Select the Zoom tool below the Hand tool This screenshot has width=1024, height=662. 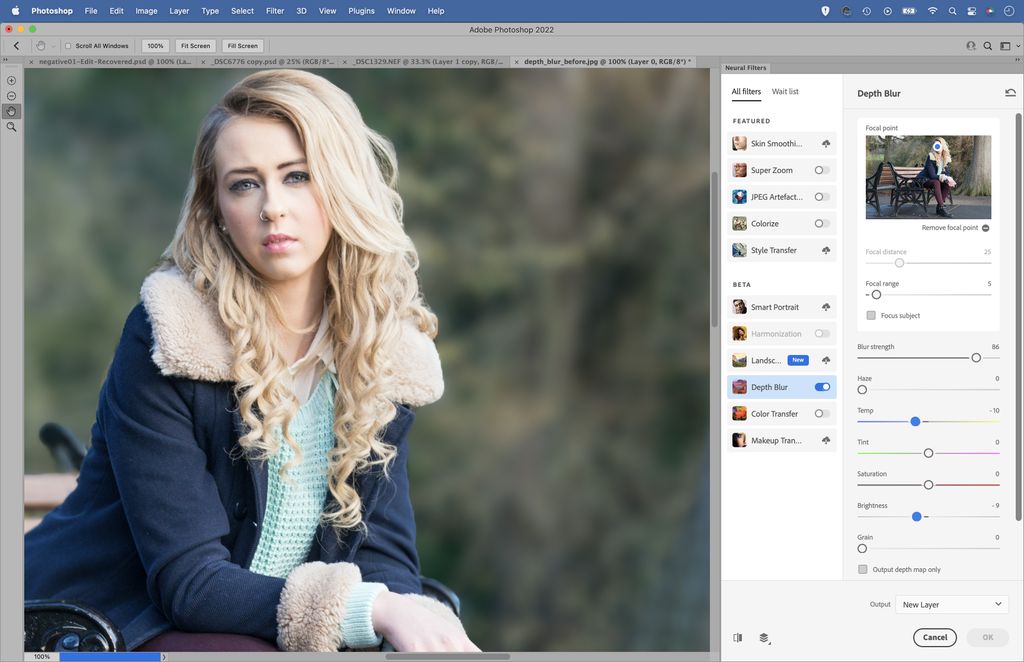click(11, 127)
